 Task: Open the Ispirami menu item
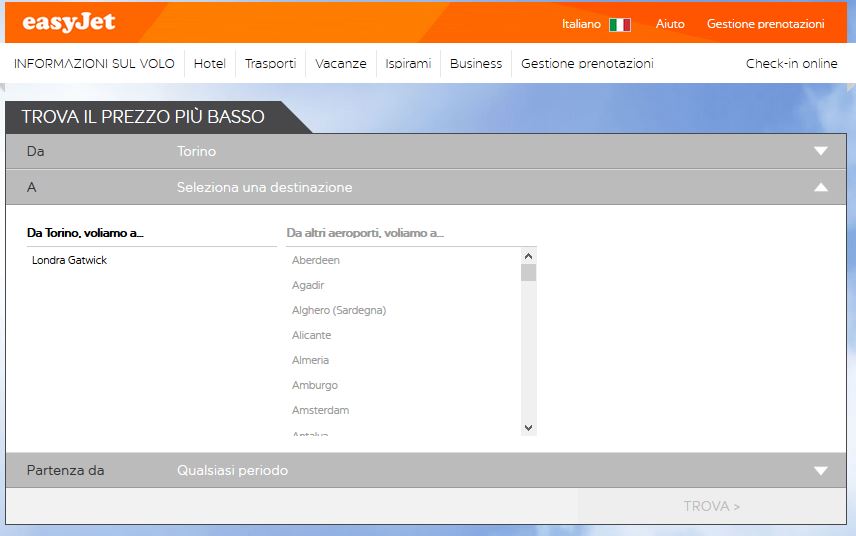(x=408, y=63)
